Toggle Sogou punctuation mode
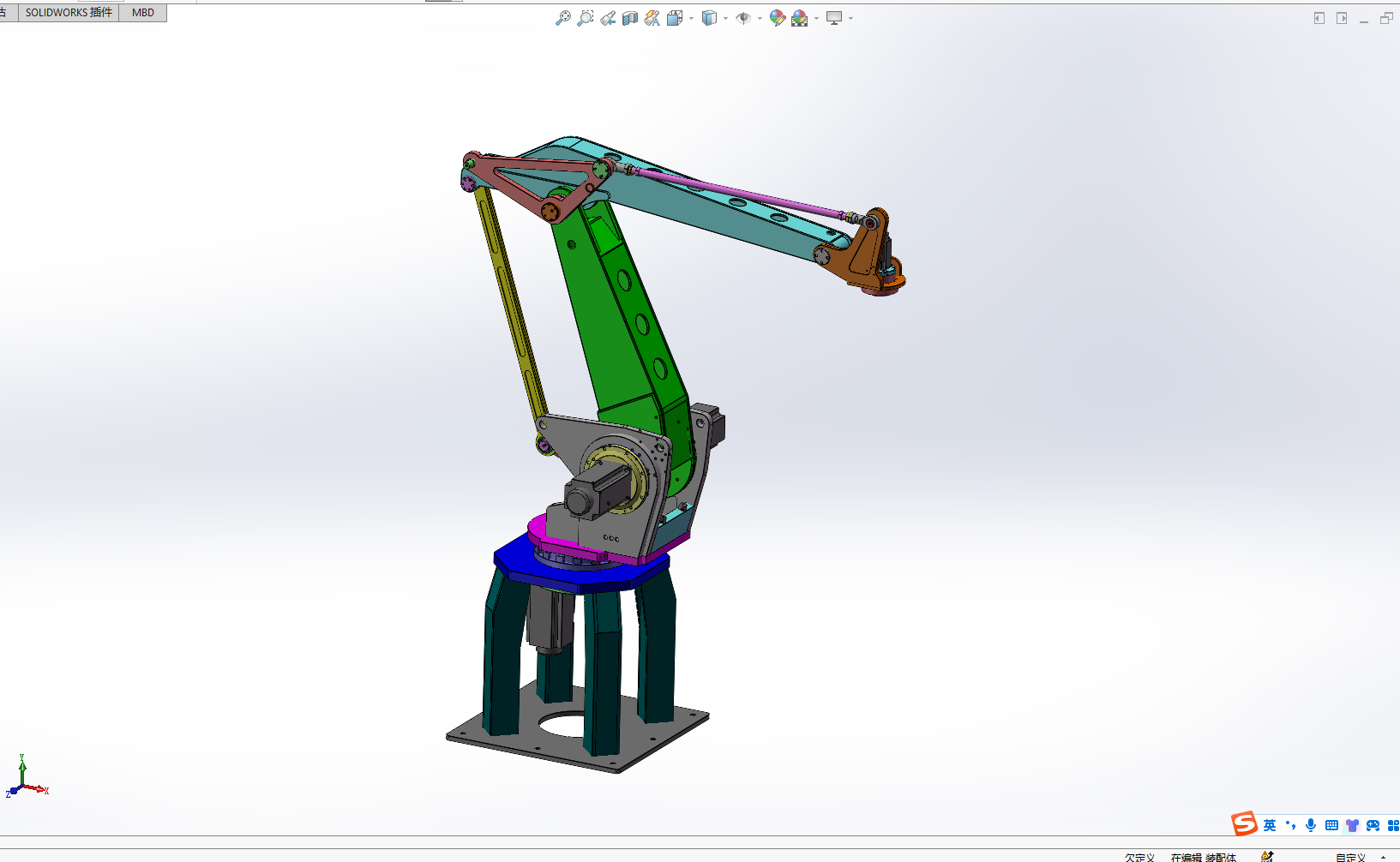1400x862 pixels. coord(1290,825)
